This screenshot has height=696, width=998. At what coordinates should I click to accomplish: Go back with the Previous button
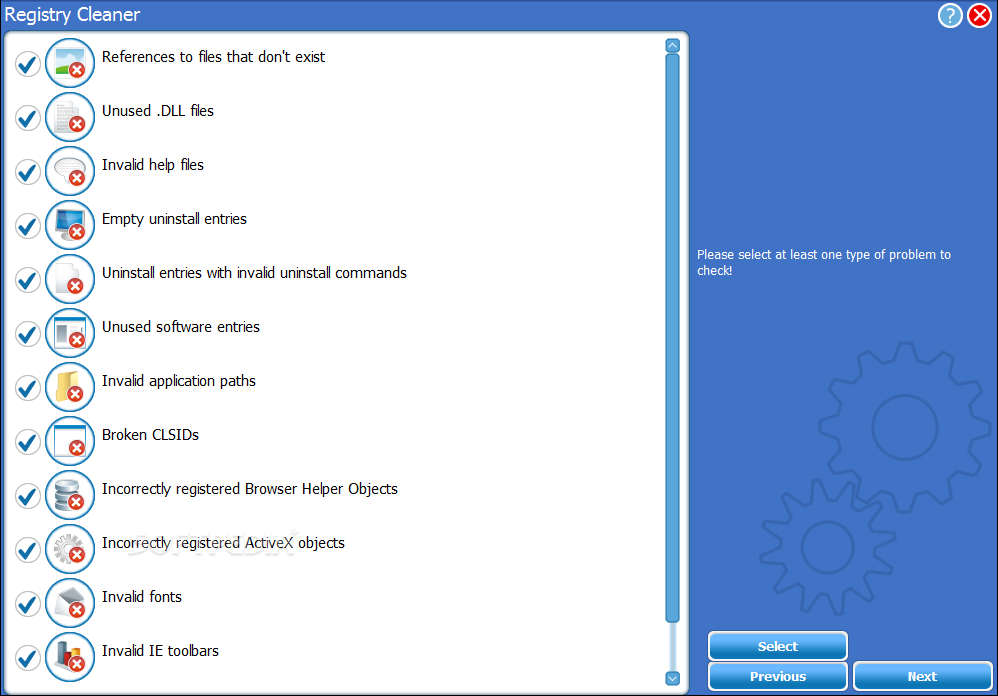pyautogui.click(x=777, y=676)
